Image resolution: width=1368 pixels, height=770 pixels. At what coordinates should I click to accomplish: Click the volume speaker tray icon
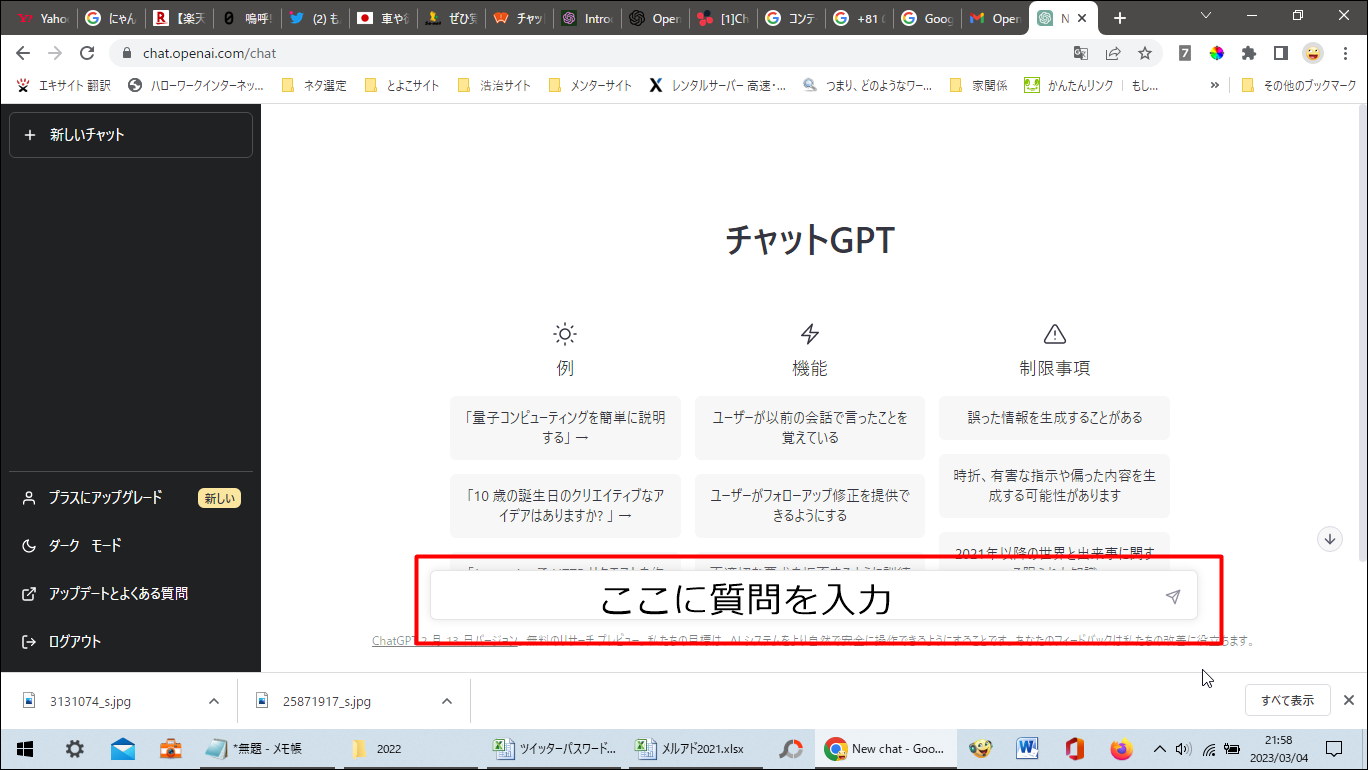[1184, 748]
